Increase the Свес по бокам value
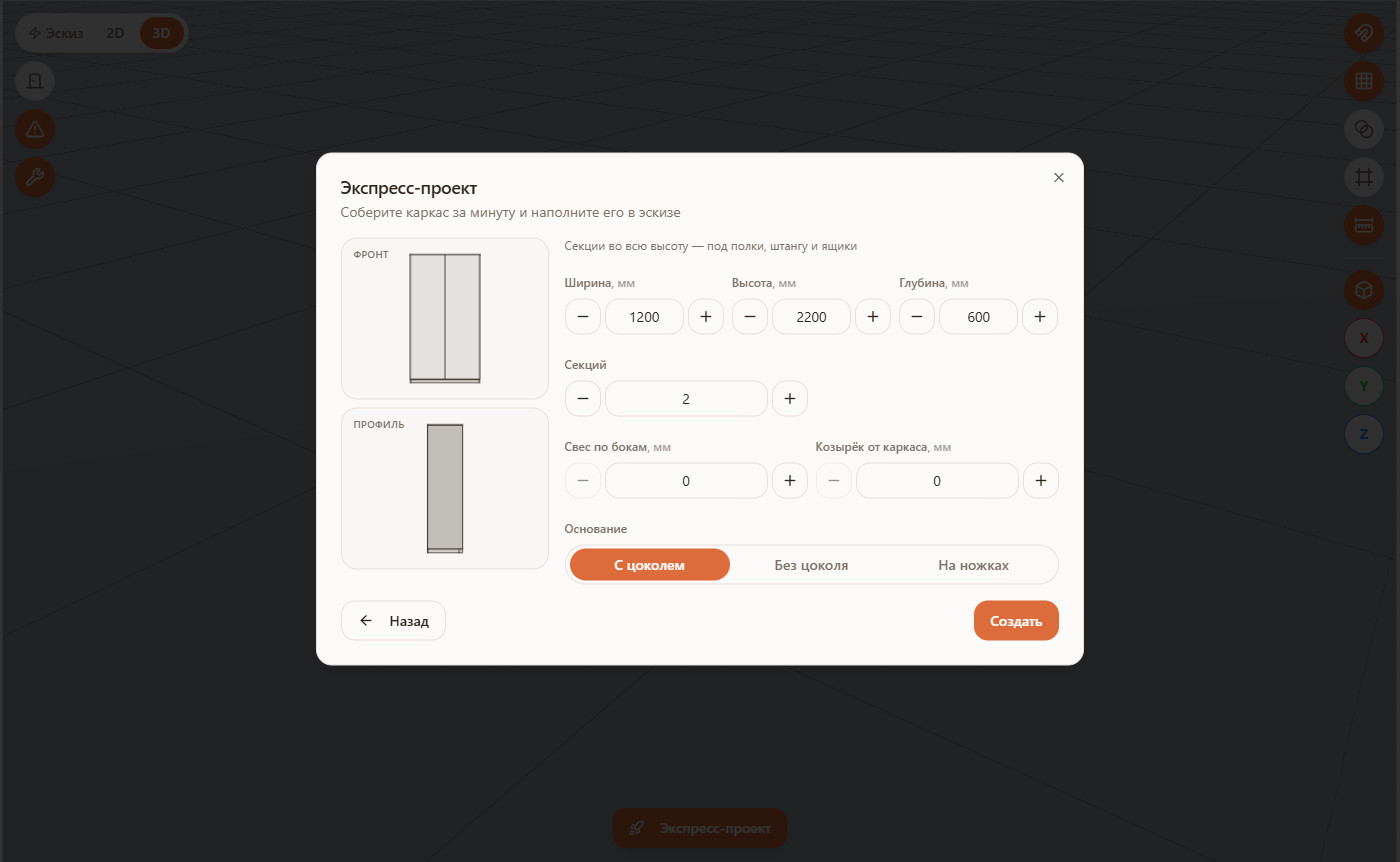The width and height of the screenshot is (1400, 862). 790,481
